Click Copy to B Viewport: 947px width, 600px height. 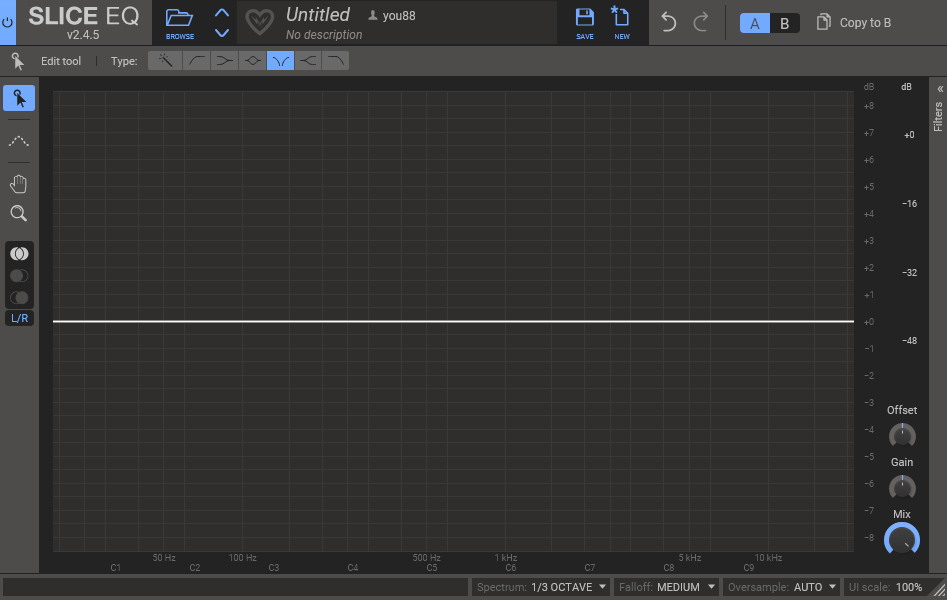pos(854,23)
